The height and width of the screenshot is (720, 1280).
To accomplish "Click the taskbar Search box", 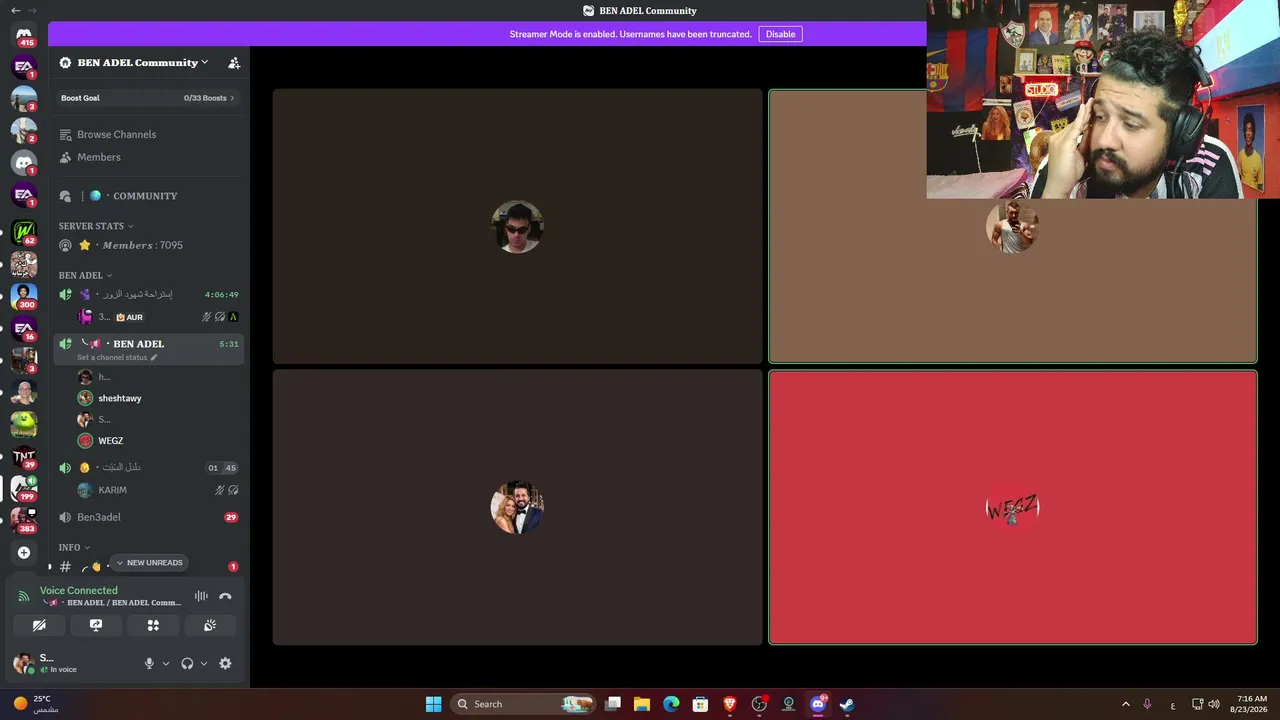I will tap(523, 704).
